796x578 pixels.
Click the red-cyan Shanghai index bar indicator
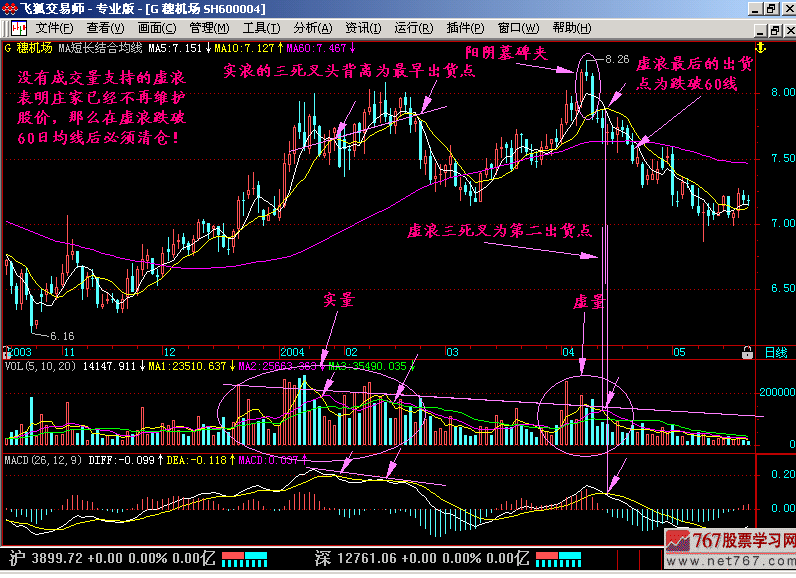244,556
